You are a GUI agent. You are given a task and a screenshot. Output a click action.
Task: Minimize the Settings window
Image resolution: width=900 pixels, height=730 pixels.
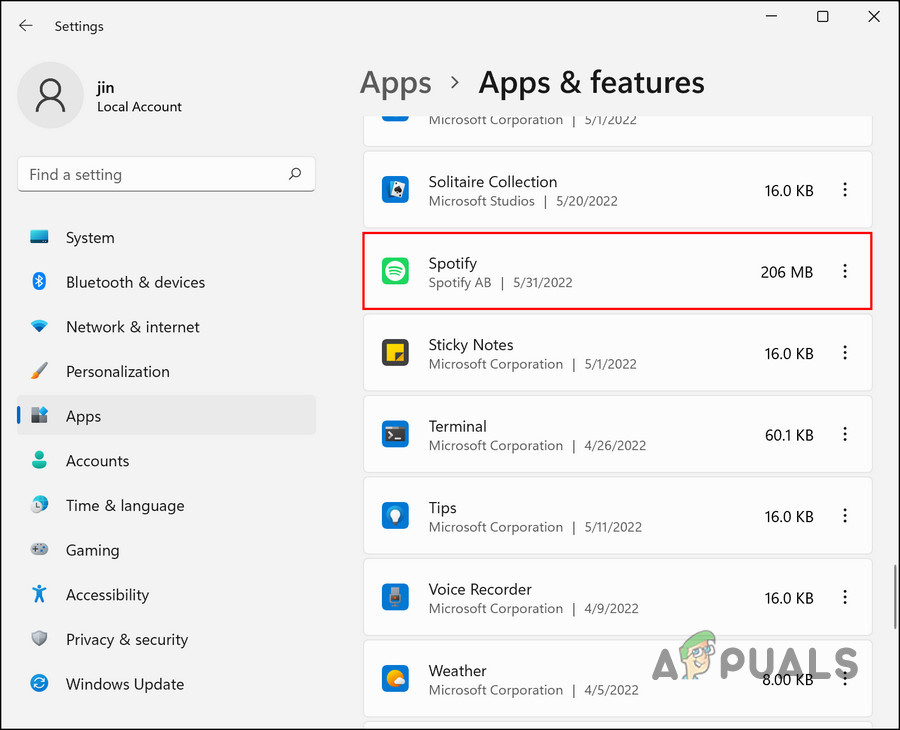pyautogui.click(x=771, y=17)
